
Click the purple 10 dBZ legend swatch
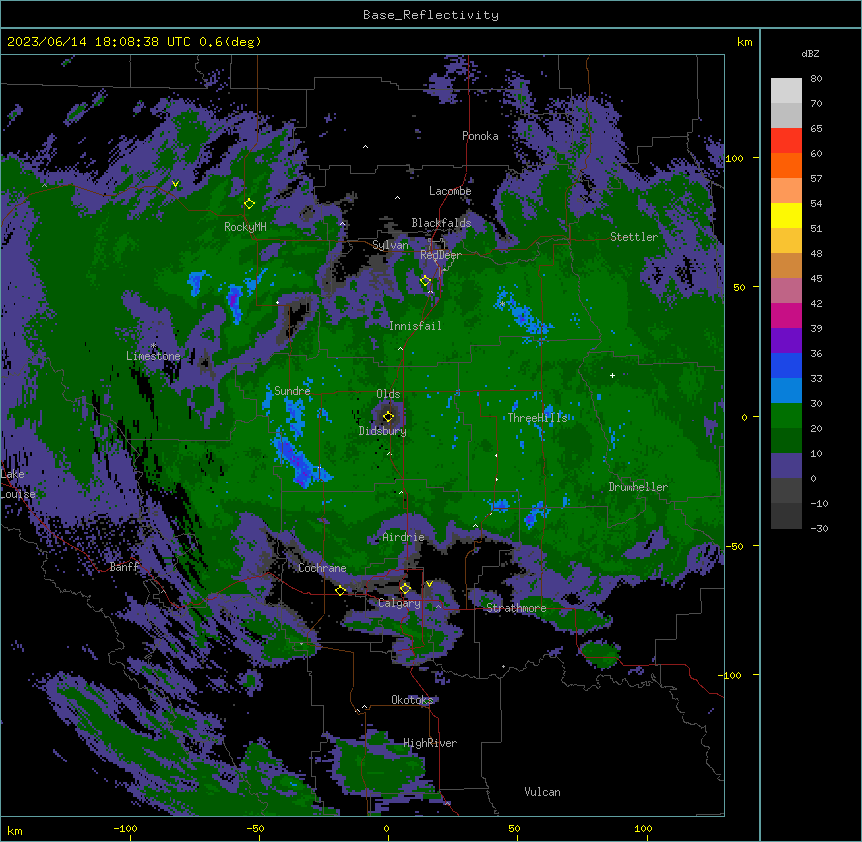click(x=786, y=466)
